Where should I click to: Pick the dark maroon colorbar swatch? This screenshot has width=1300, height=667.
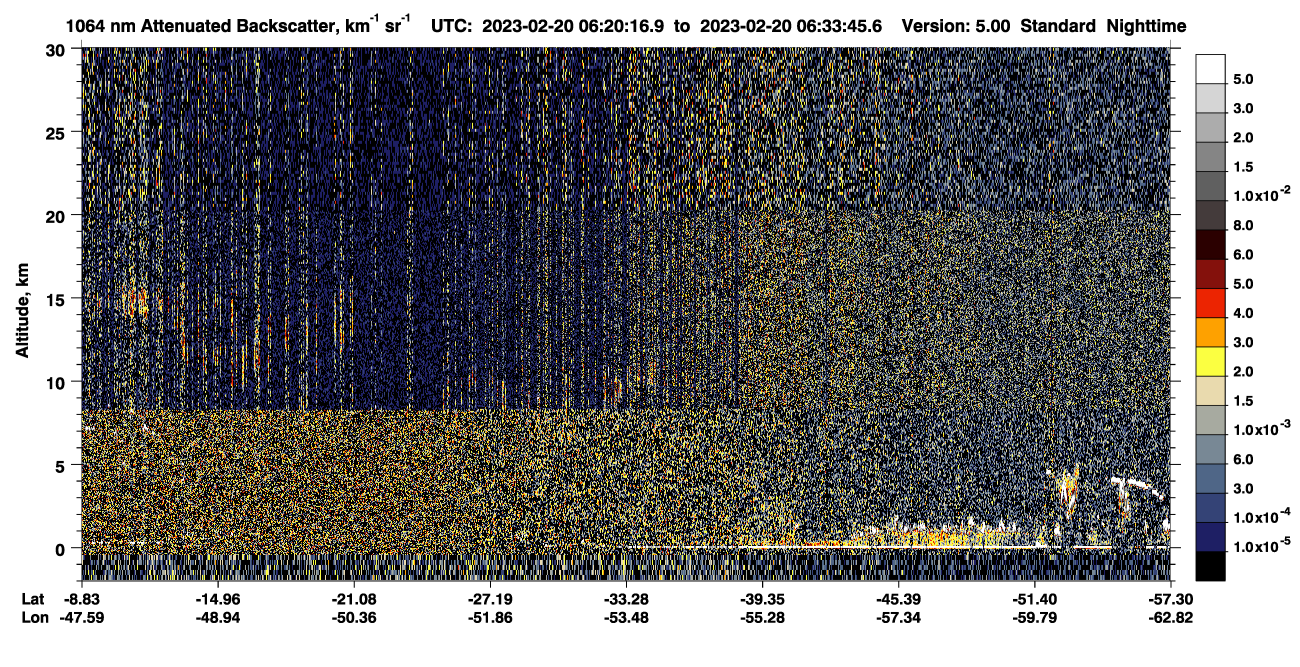[x=1210, y=244]
